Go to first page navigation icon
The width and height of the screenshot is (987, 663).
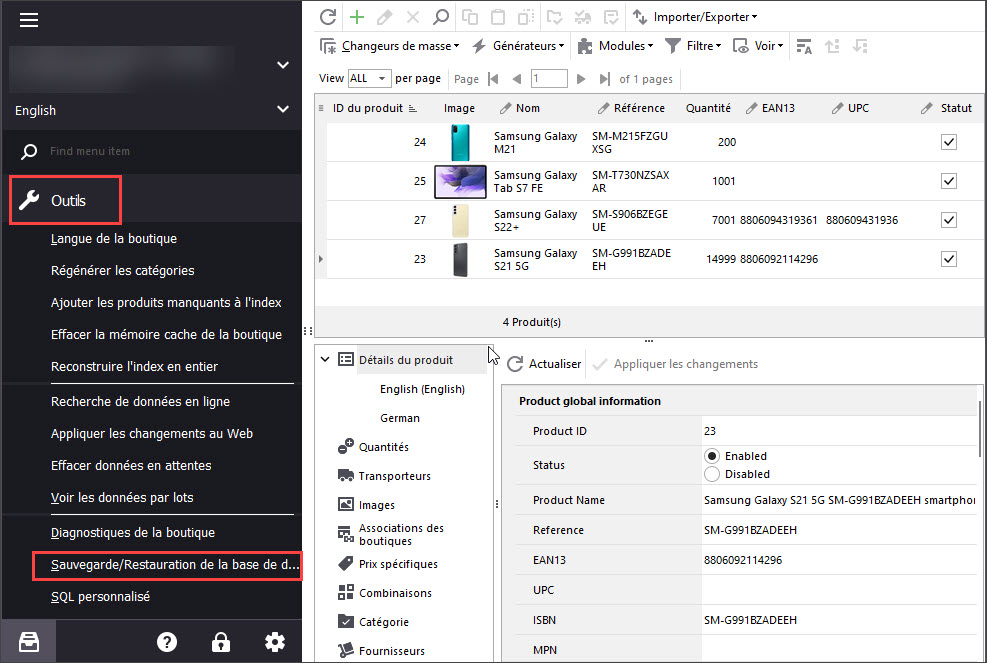[494, 79]
